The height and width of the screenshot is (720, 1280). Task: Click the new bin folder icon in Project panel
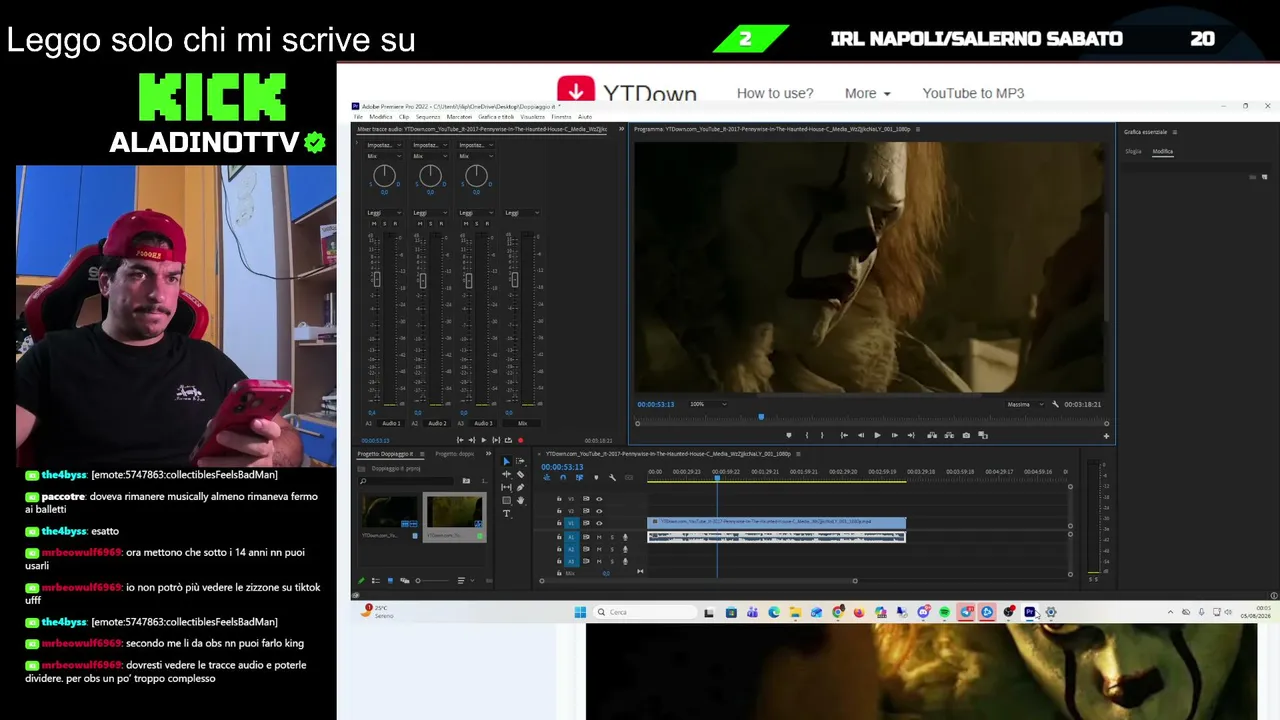(466, 481)
